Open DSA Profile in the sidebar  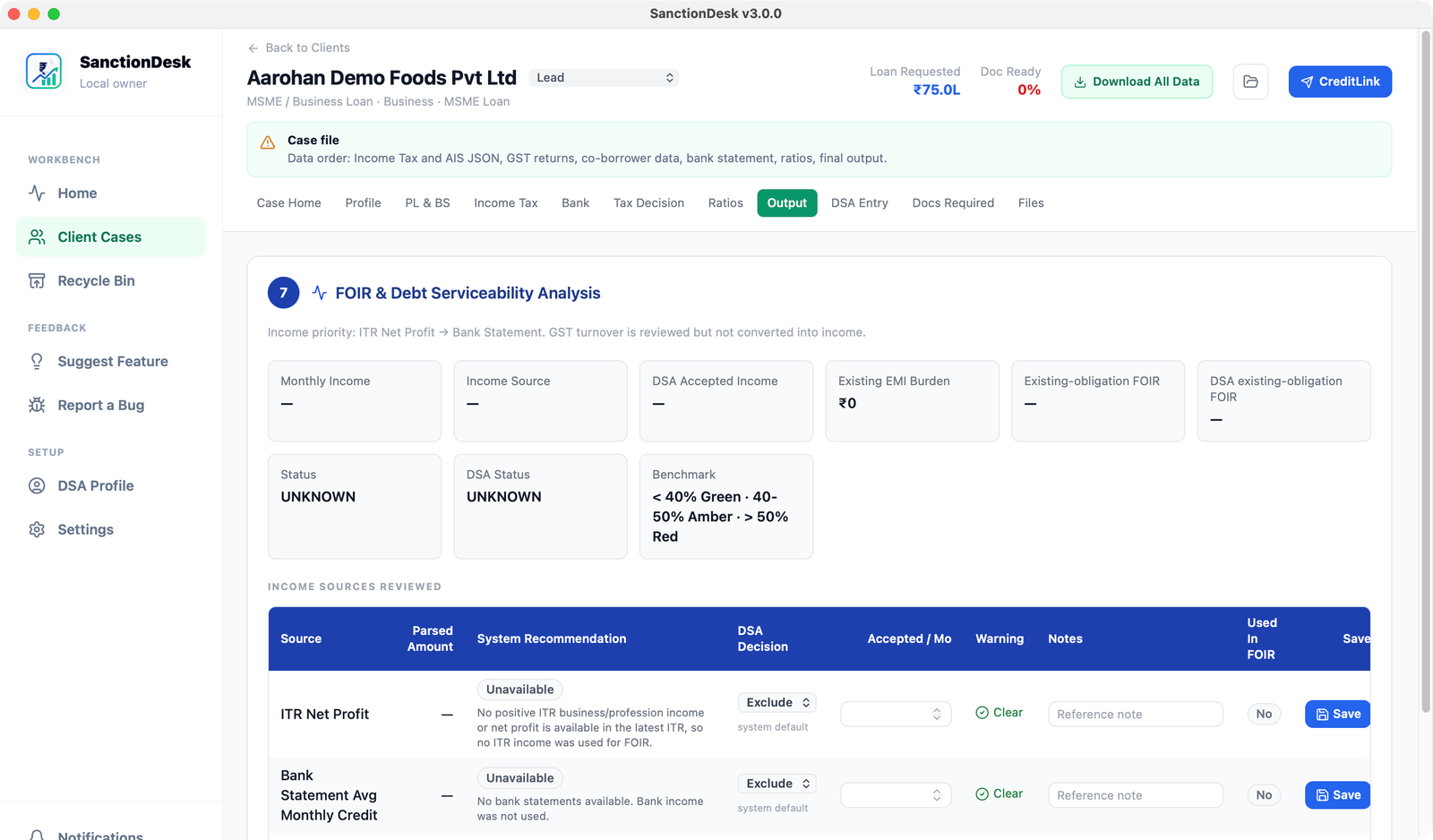tap(111, 485)
